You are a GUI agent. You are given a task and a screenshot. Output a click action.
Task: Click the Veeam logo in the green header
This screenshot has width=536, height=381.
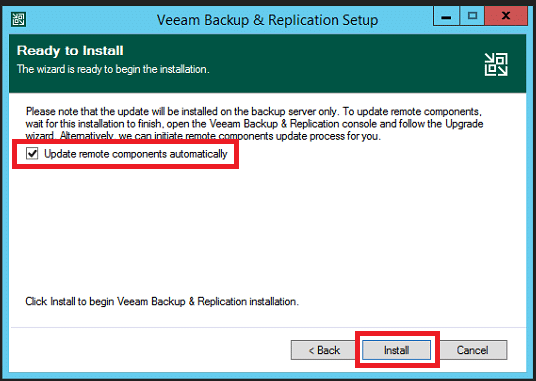pyautogui.click(x=496, y=64)
